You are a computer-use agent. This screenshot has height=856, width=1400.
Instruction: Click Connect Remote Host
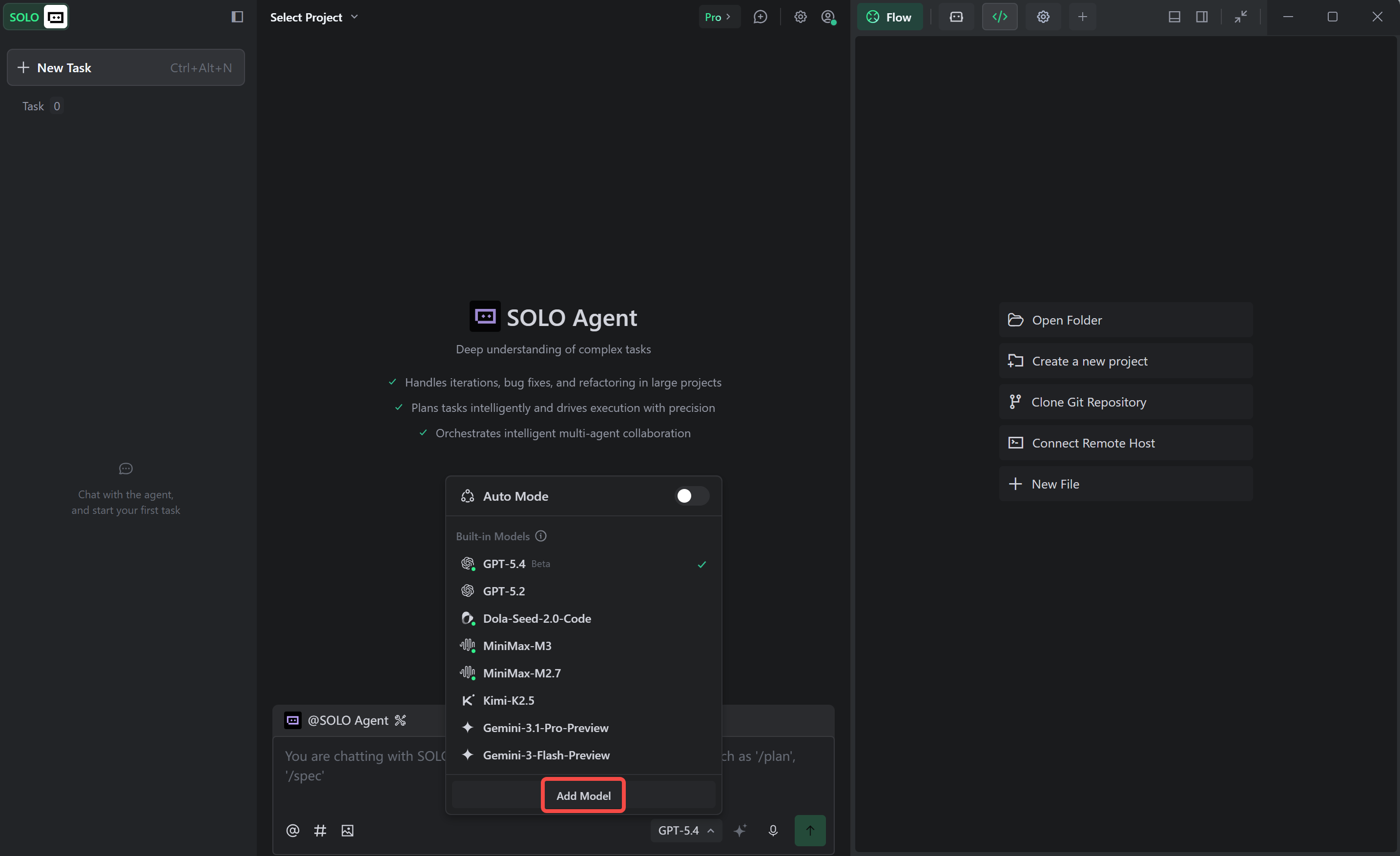click(1126, 443)
